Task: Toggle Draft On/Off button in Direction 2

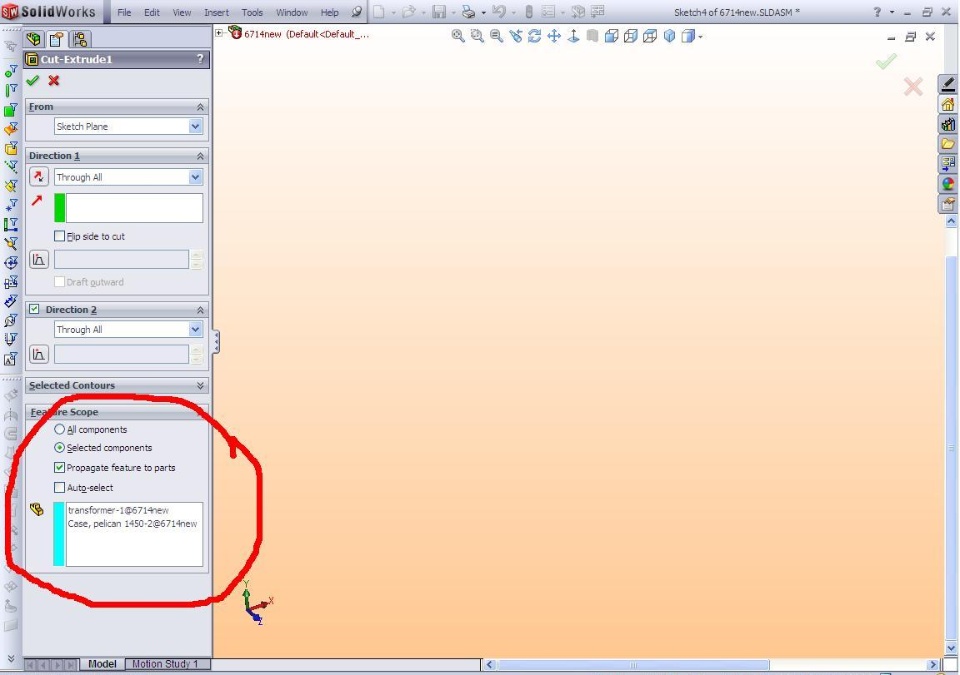Action: click(x=39, y=354)
